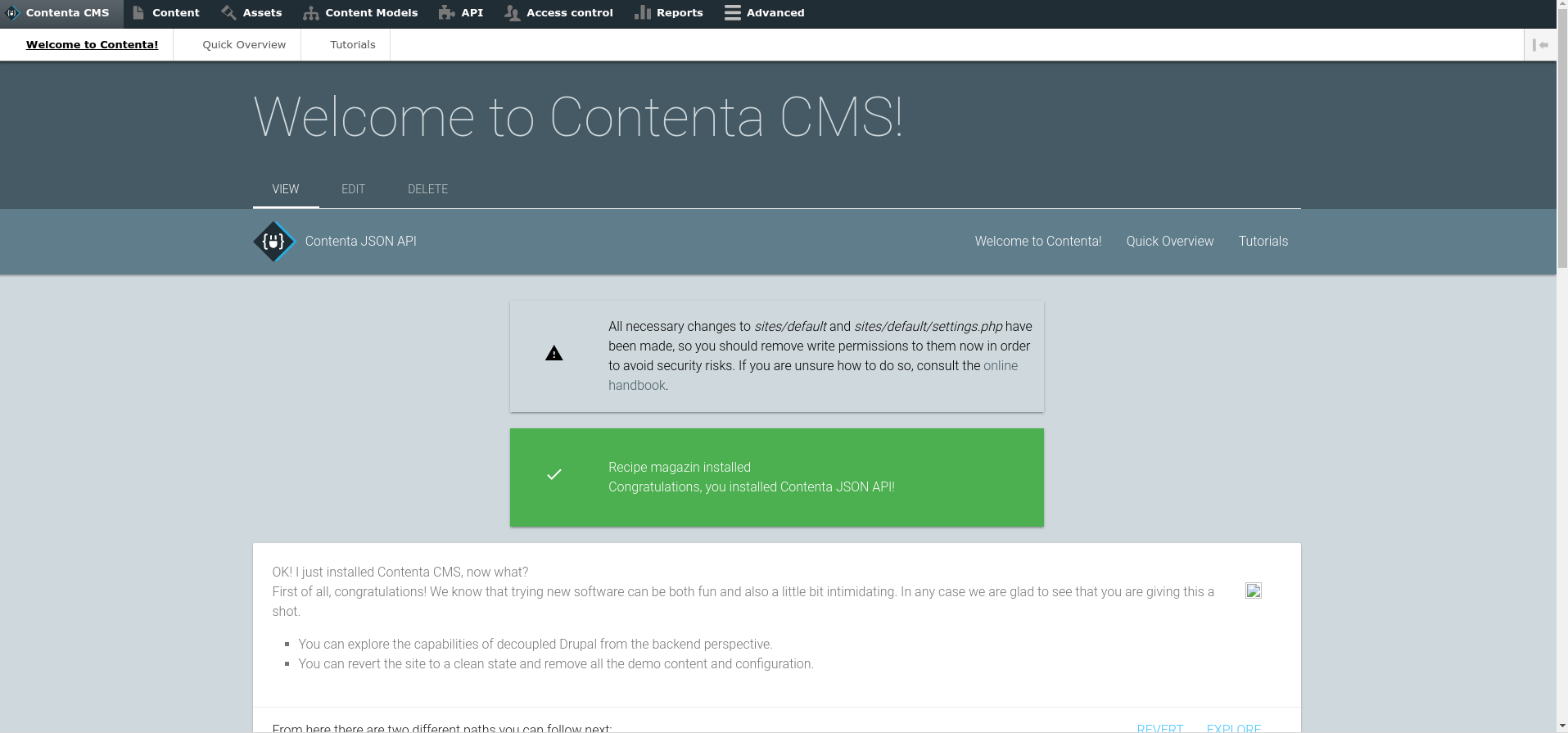
Task: Click the Access control person icon
Action: coord(512,13)
